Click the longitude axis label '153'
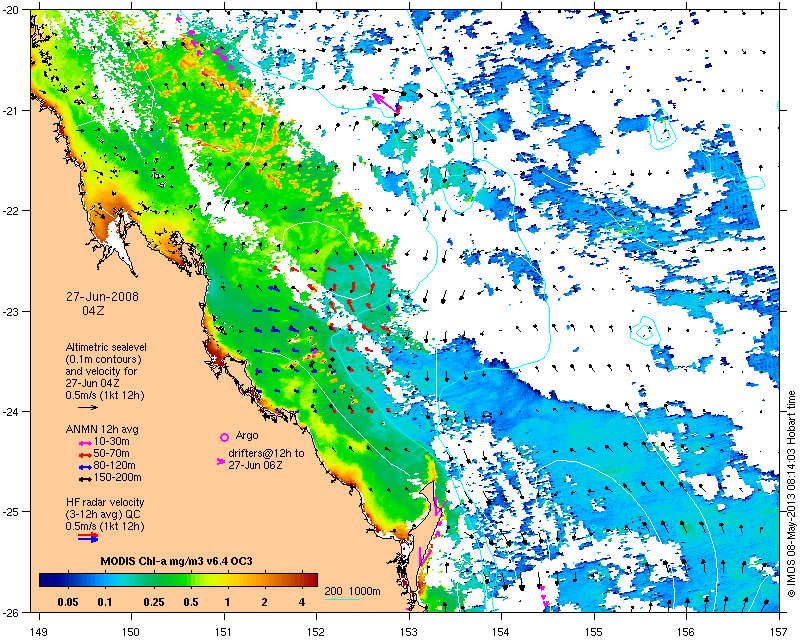Image resolution: width=800 pixels, height=640 pixels. (409, 632)
